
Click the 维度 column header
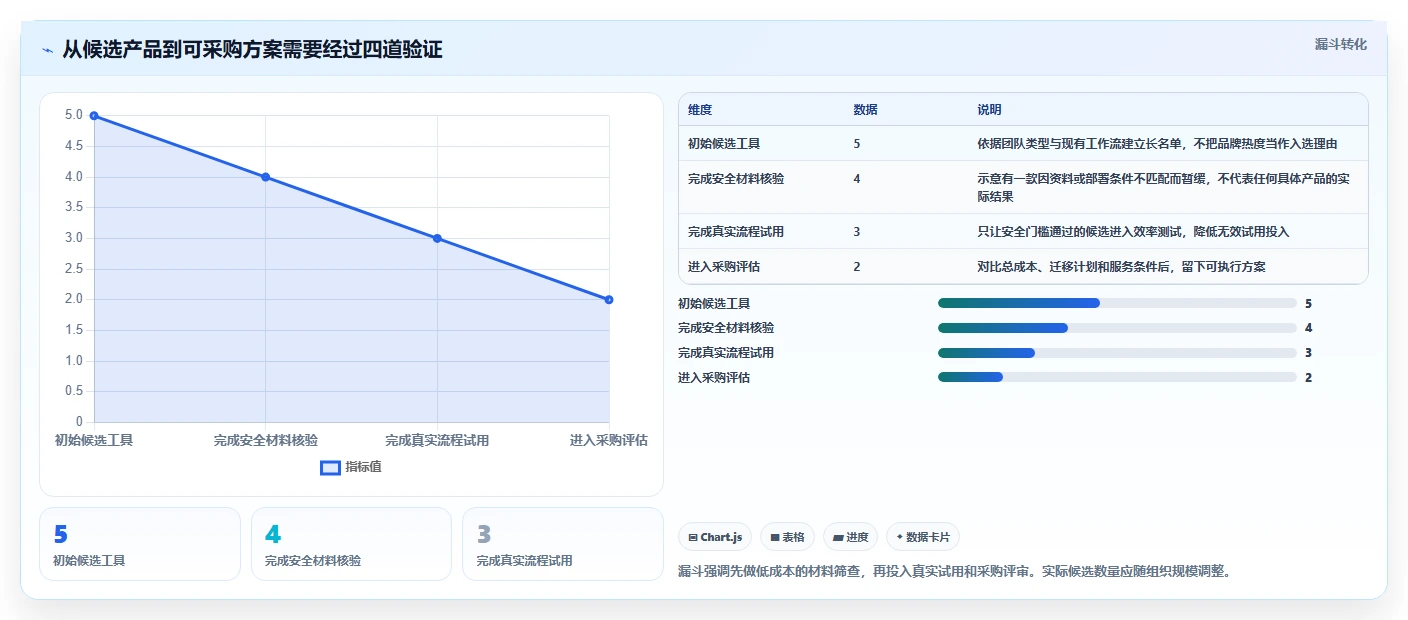point(700,109)
